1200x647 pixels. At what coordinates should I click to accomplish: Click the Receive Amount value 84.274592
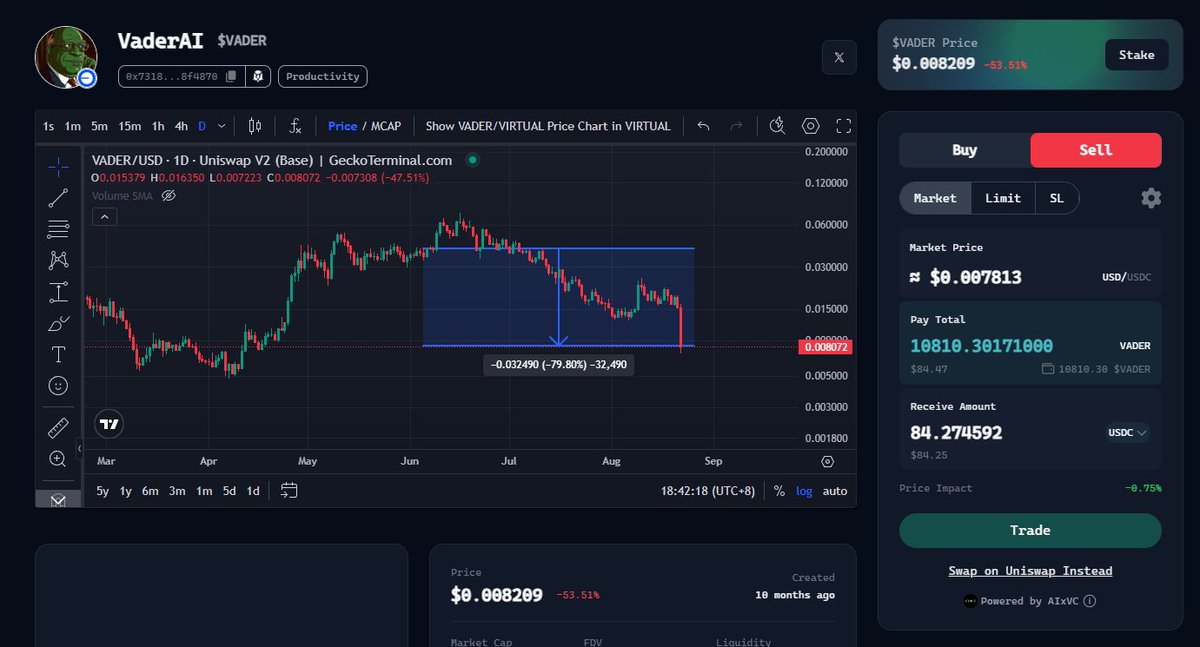pos(956,433)
